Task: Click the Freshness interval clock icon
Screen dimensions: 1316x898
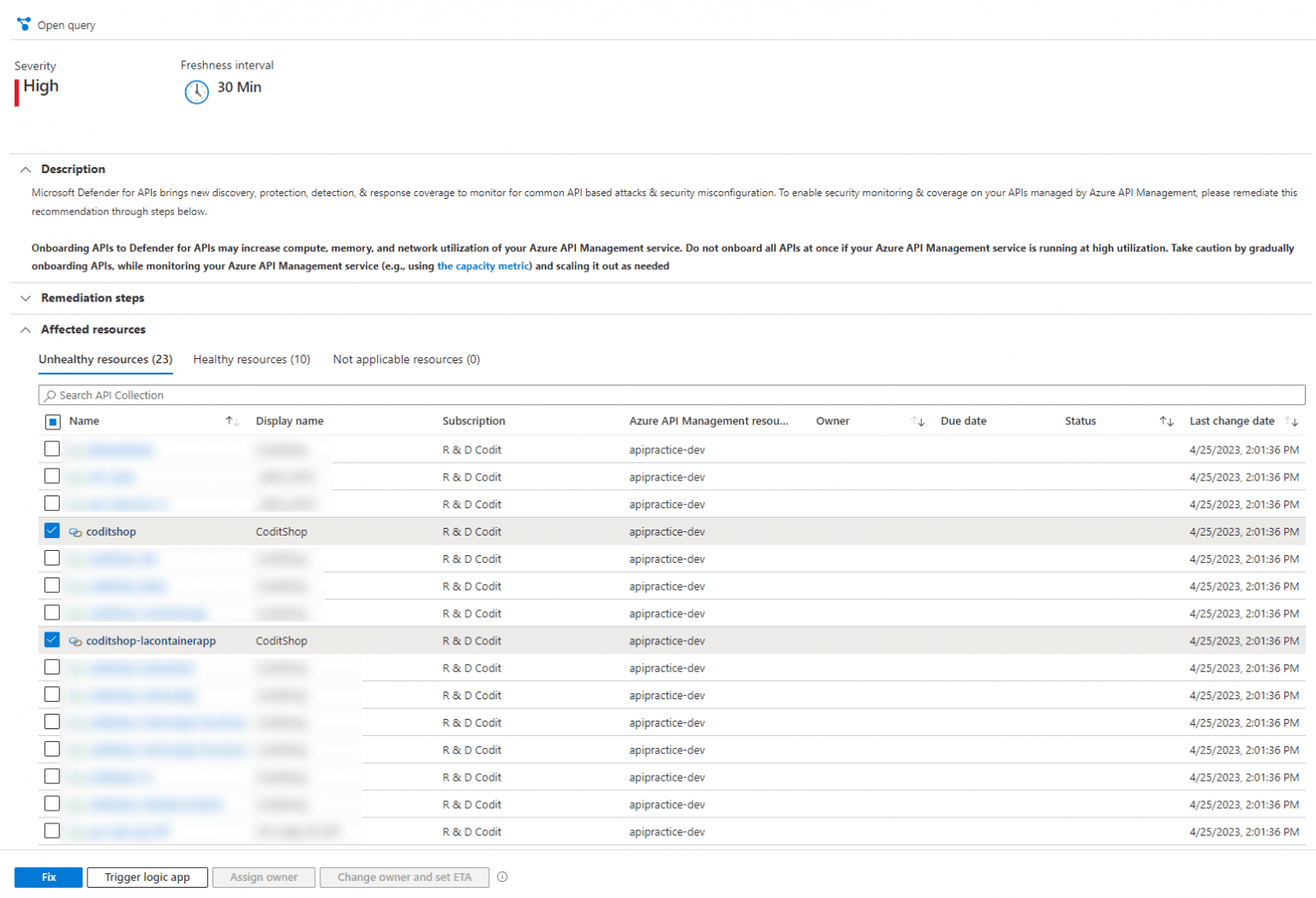Action: [x=197, y=92]
